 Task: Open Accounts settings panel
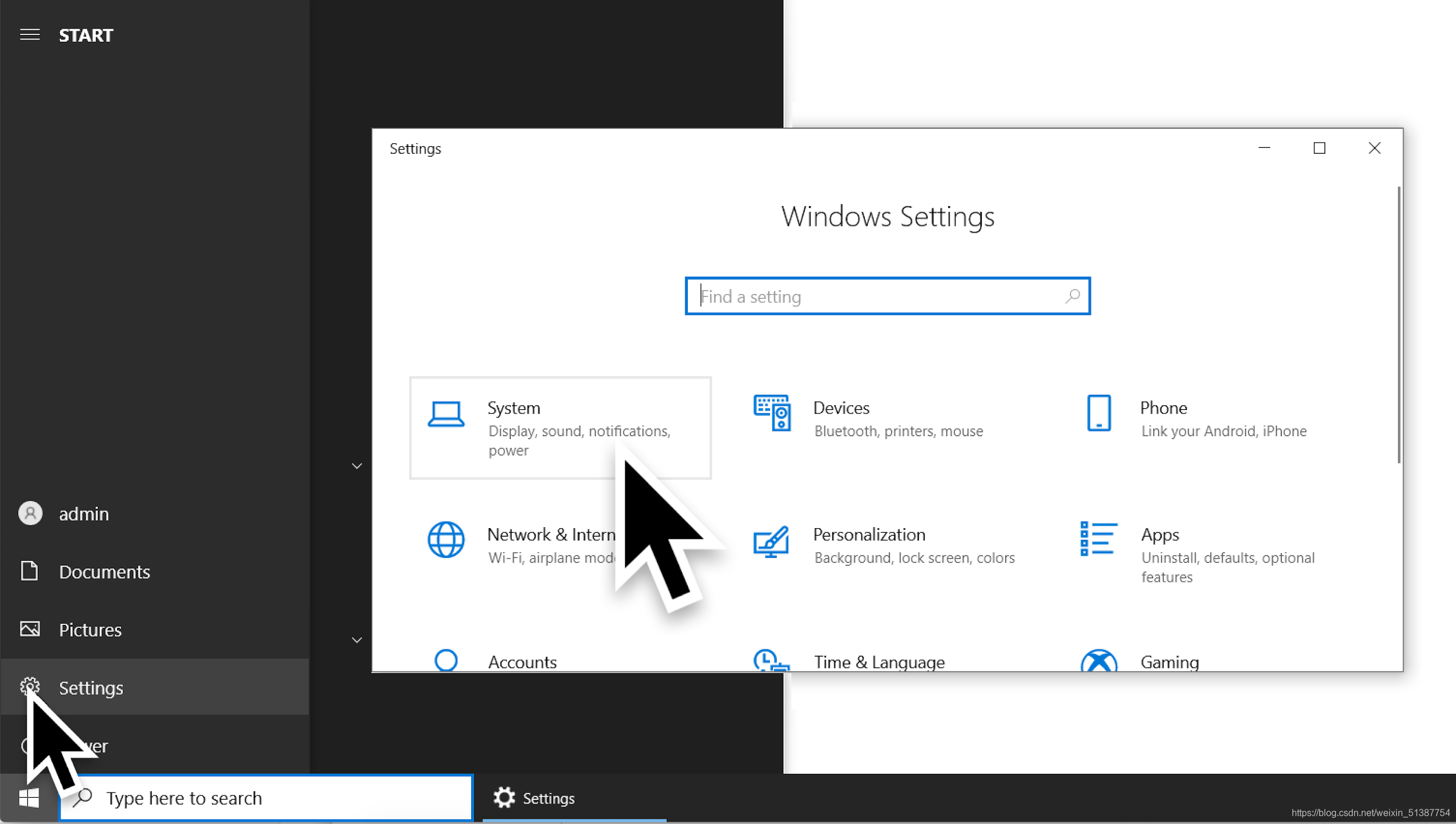point(522,660)
